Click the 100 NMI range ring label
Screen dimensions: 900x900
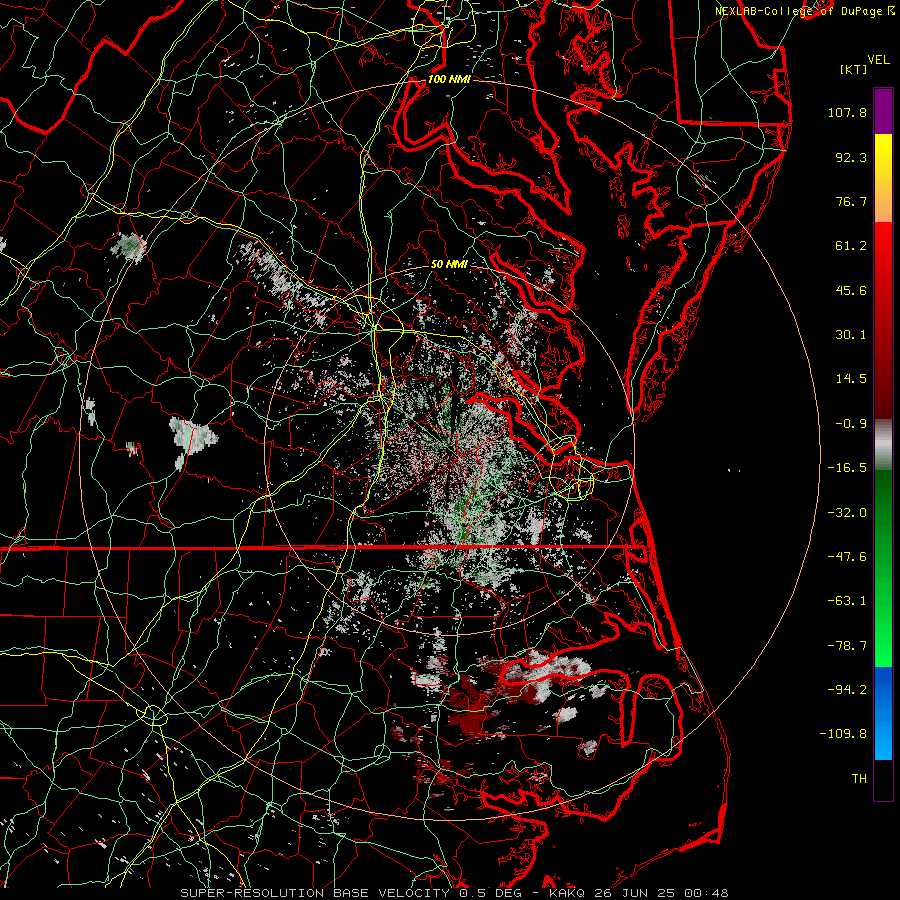tap(449, 79)
